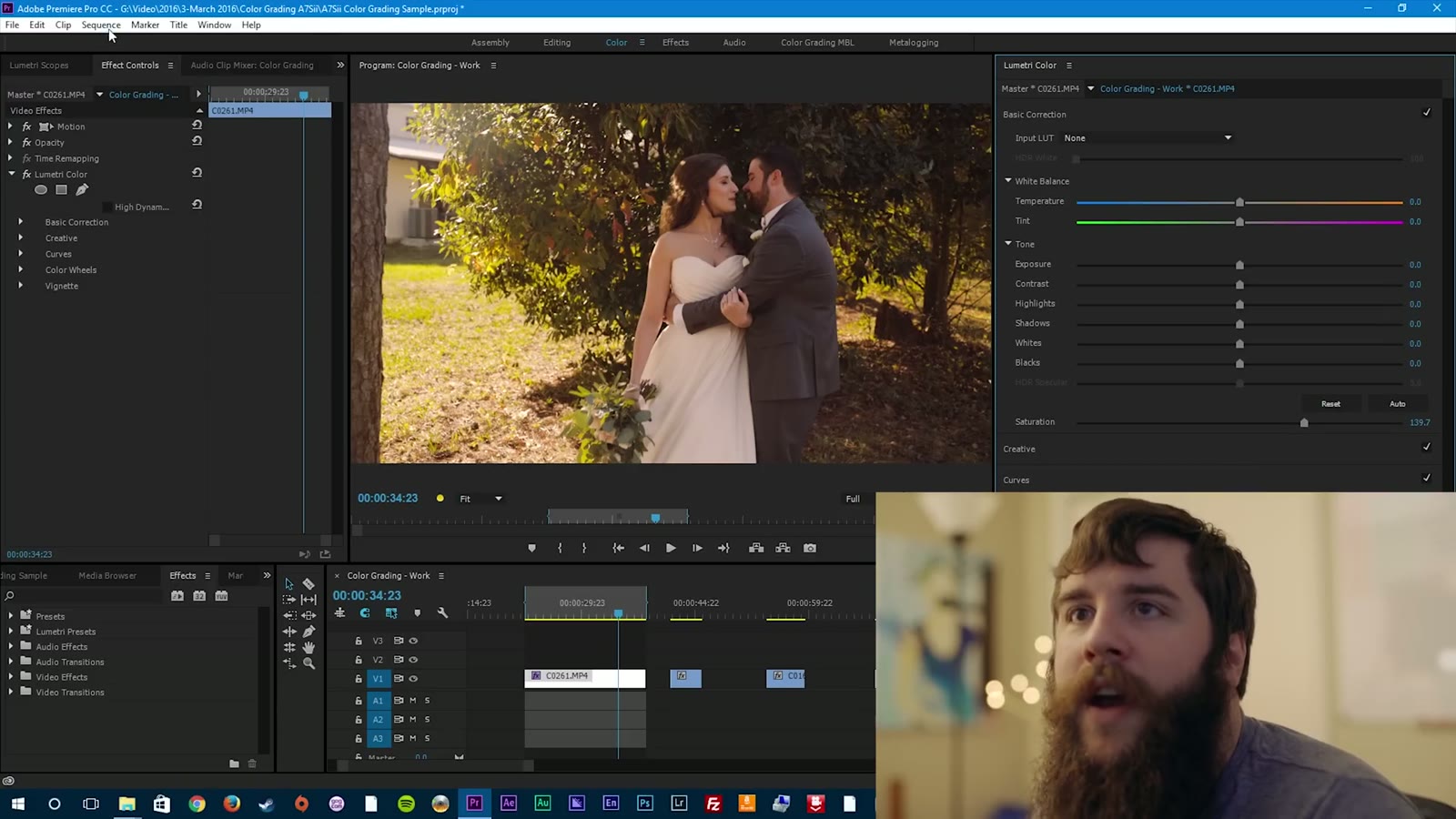Adjust the Temperature slider handle
Image resolution: width=1456 pixels, height=819 pixels.
[x=1239, y=202]
